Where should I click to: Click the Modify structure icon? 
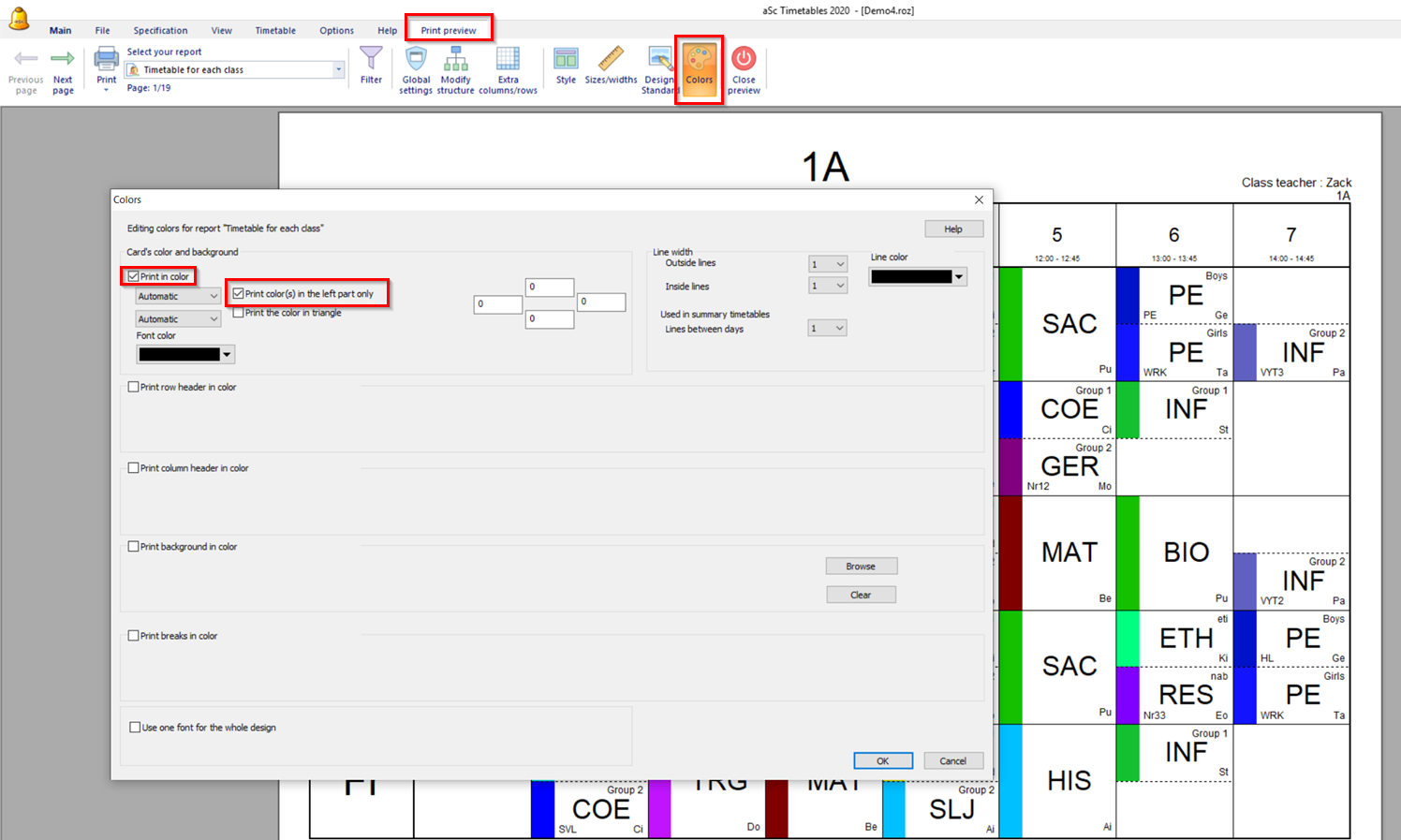coord(455,62)
